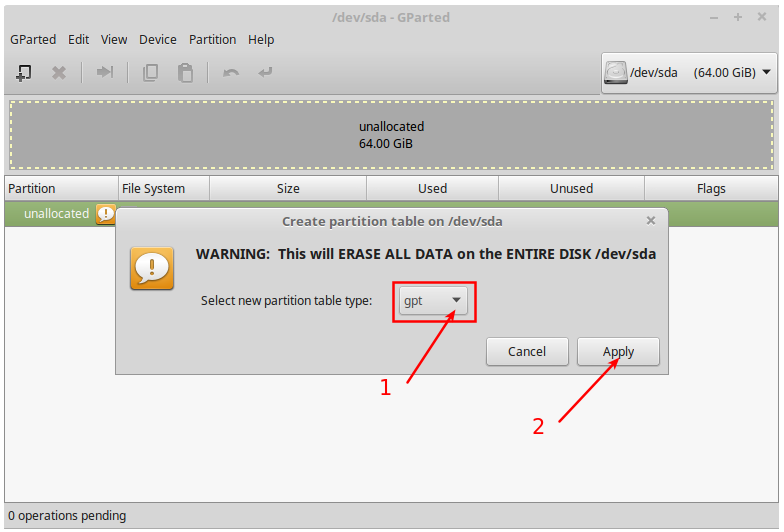This screenshot has height=532, width=784.
Task: Click the 'Select new partition table type:' label
Action: 286,300
